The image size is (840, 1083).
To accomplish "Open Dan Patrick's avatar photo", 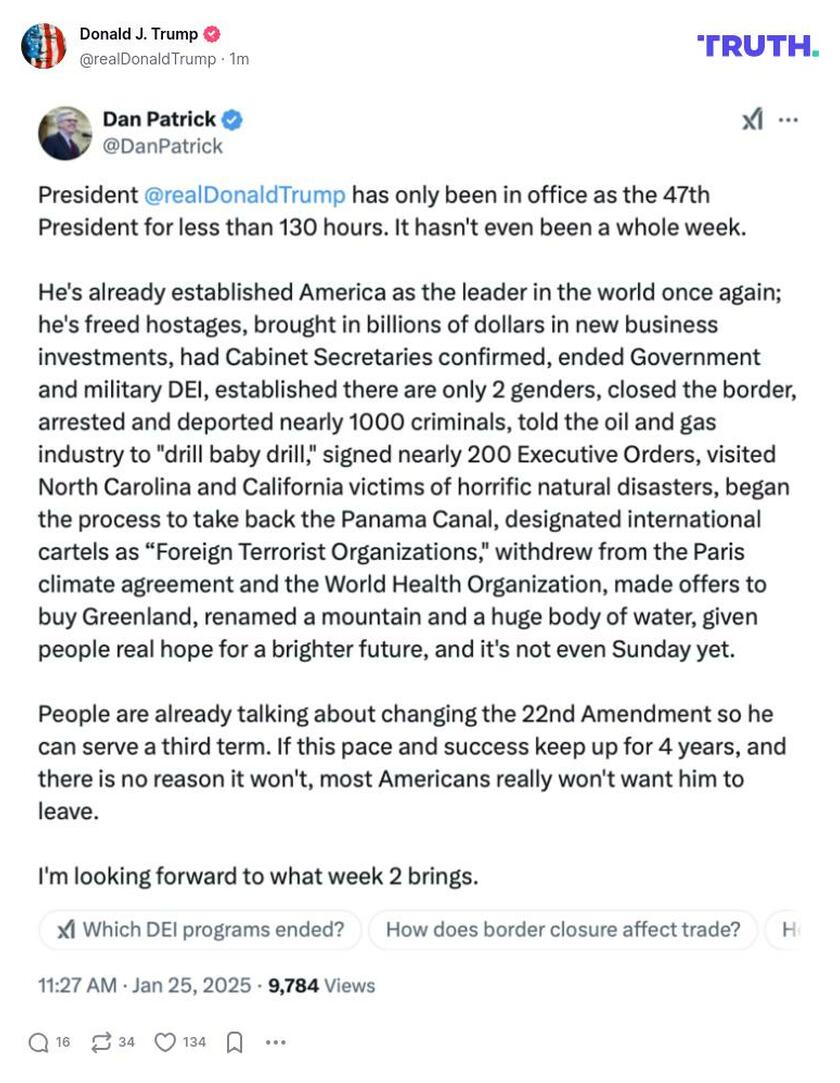I will click(65, 132).
